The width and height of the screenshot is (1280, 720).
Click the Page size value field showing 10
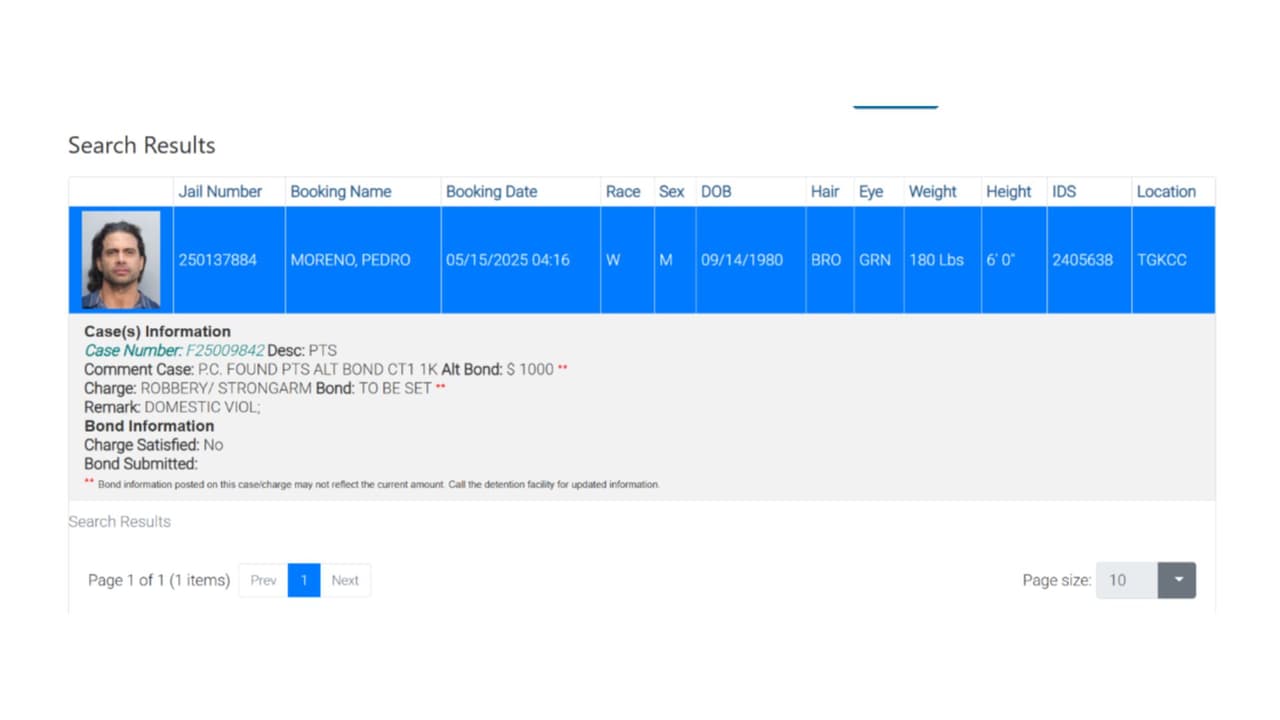[1127, 580]
